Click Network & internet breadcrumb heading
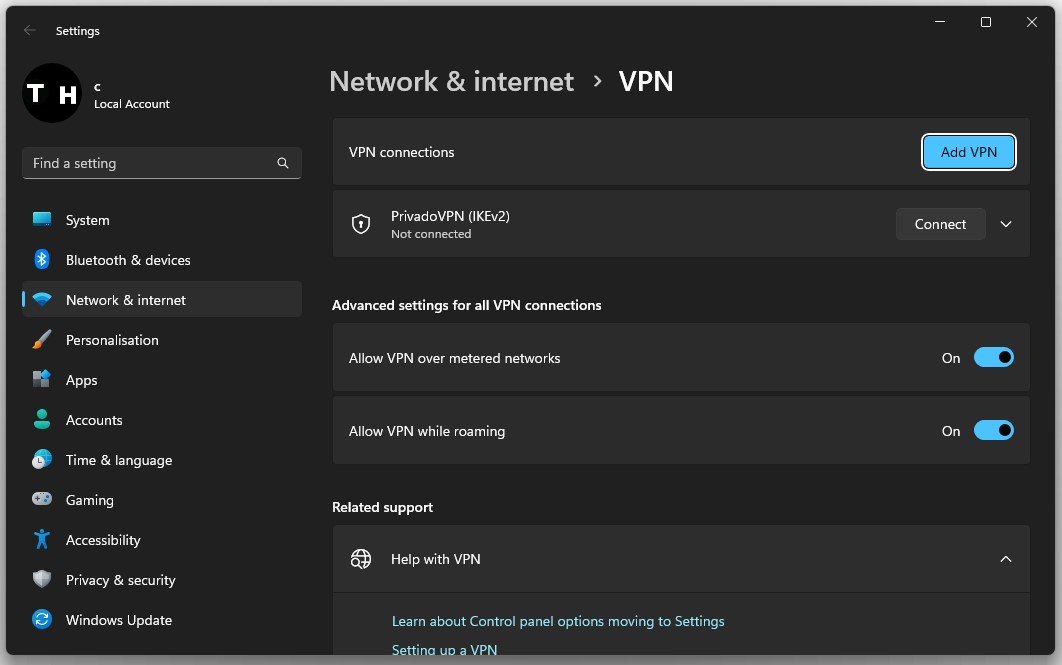Screen dimensions: 1062x665 [x=452, y=82]
